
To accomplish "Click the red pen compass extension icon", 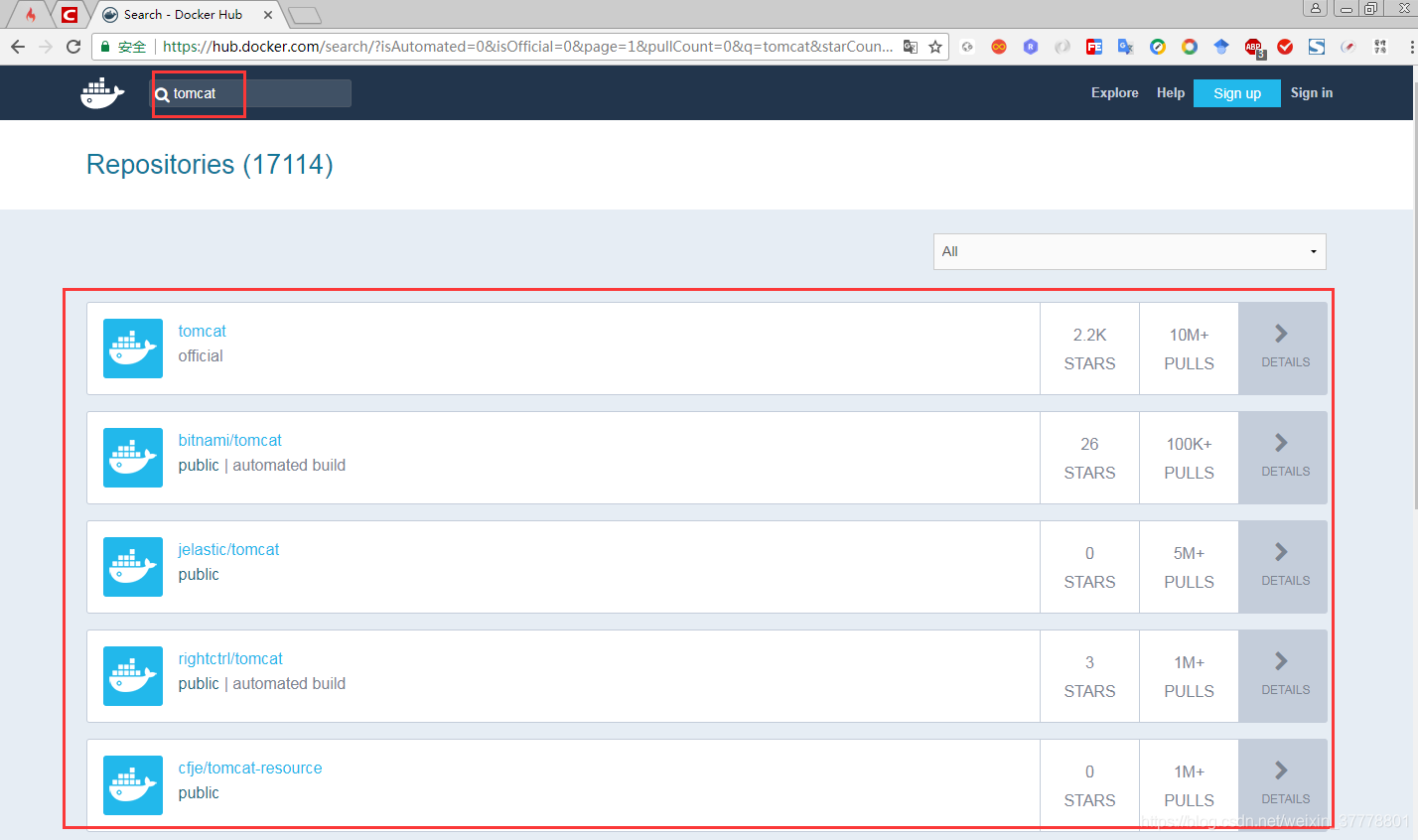I will (x=1348, y=47).
